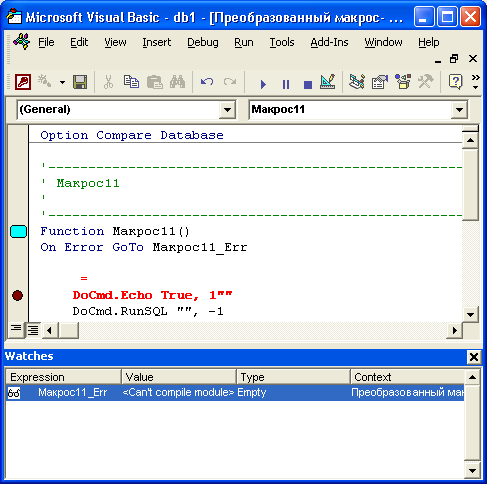
Task: Click the Undo arrow icon
Action: [x=207, y=82]
